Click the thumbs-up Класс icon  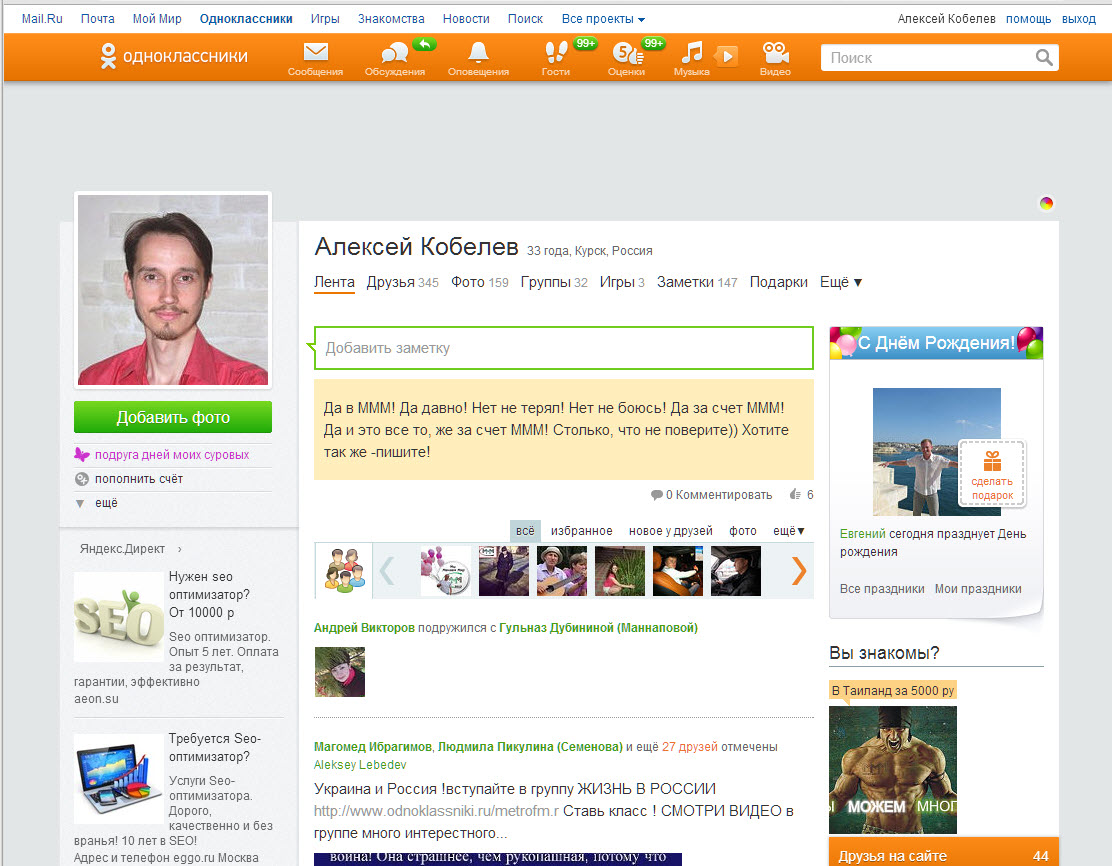coord(796,494)
